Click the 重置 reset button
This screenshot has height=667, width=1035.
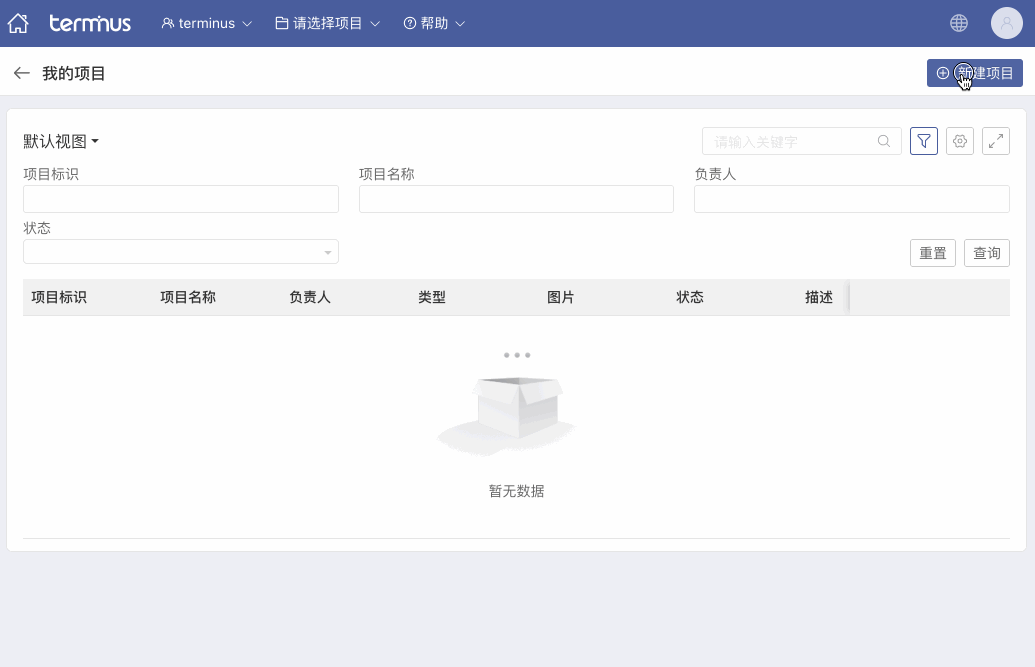[933, 253]
